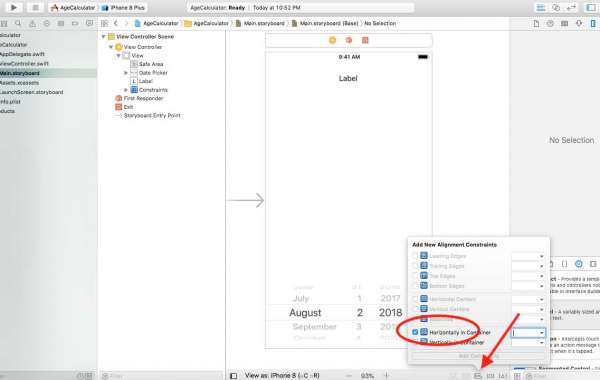This screenshot has height=380, width=600.
Task: Open the Attributes inspector tab
Action: 579,23
